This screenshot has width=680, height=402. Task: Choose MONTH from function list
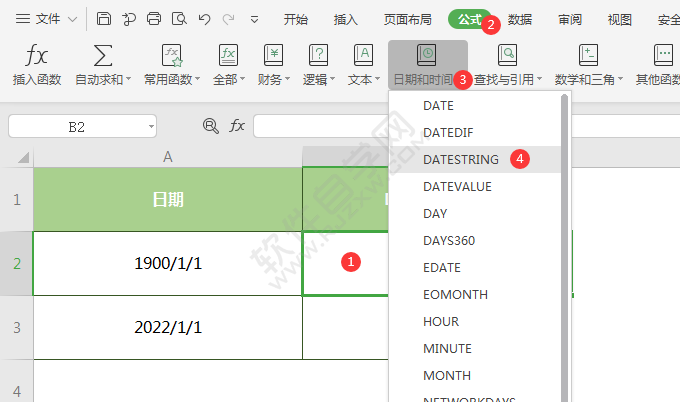475,375
